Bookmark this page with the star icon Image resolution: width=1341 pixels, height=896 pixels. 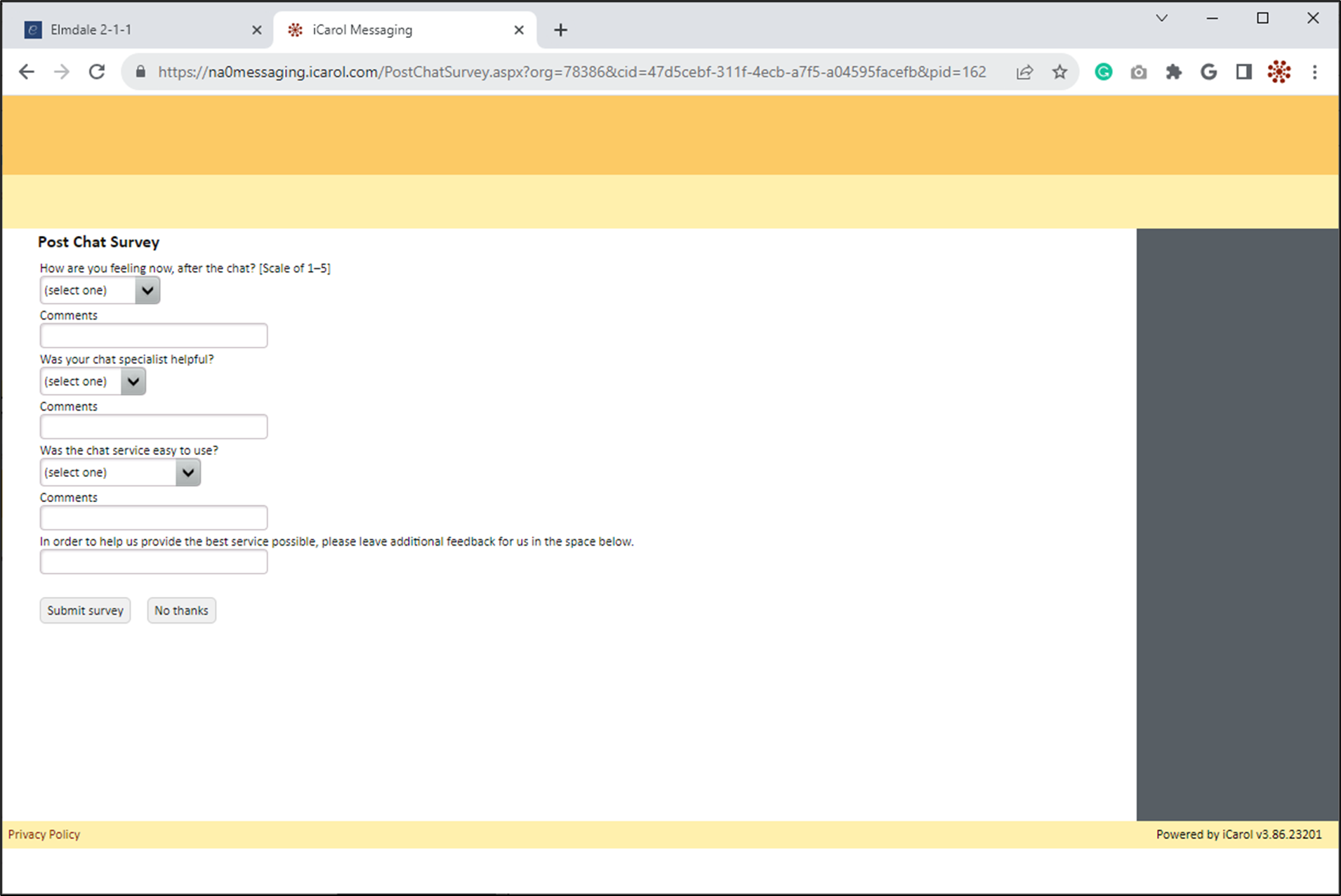click(1059, 72)
